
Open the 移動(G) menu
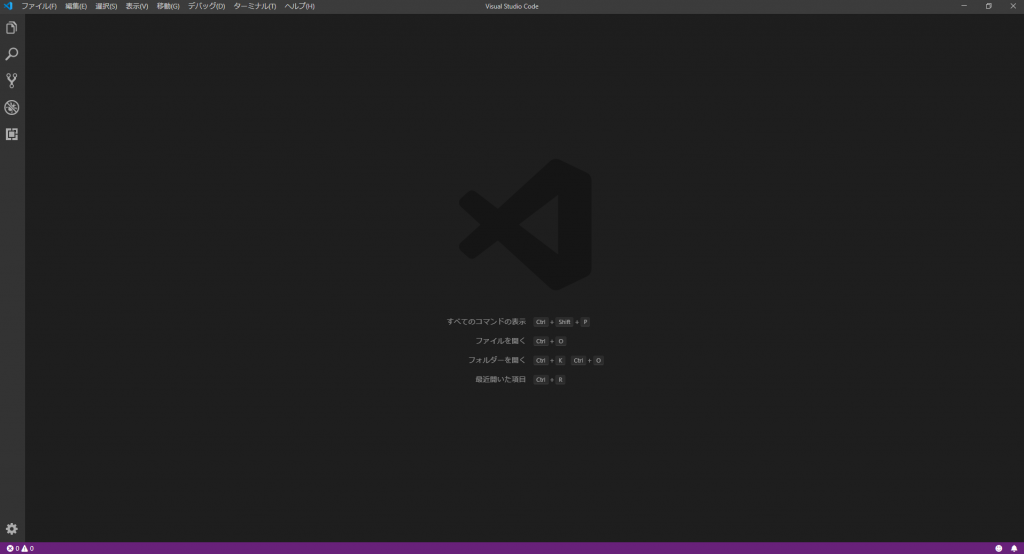[x=168, y=6]
